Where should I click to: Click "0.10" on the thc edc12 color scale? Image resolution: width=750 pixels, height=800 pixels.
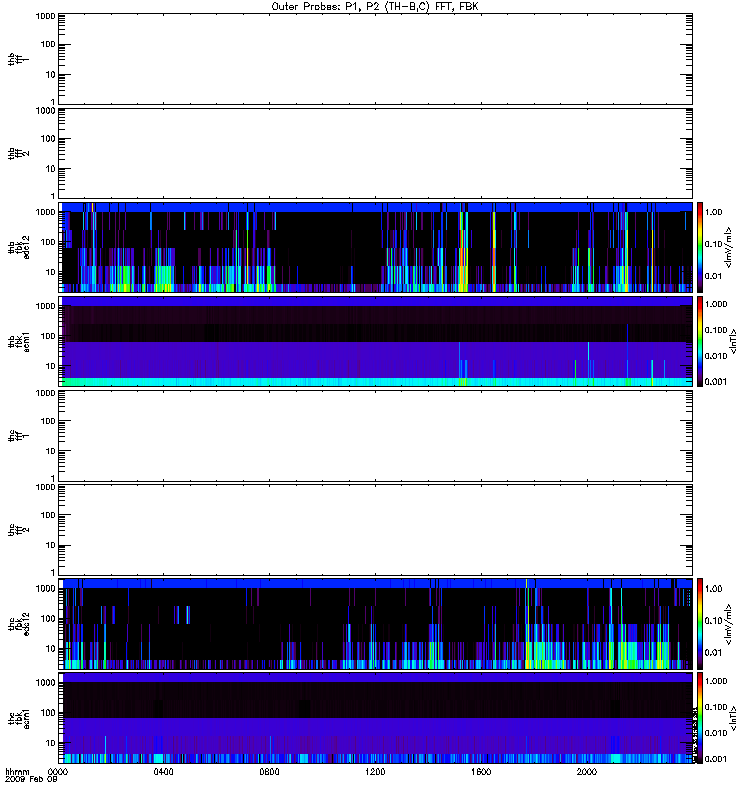713,620
